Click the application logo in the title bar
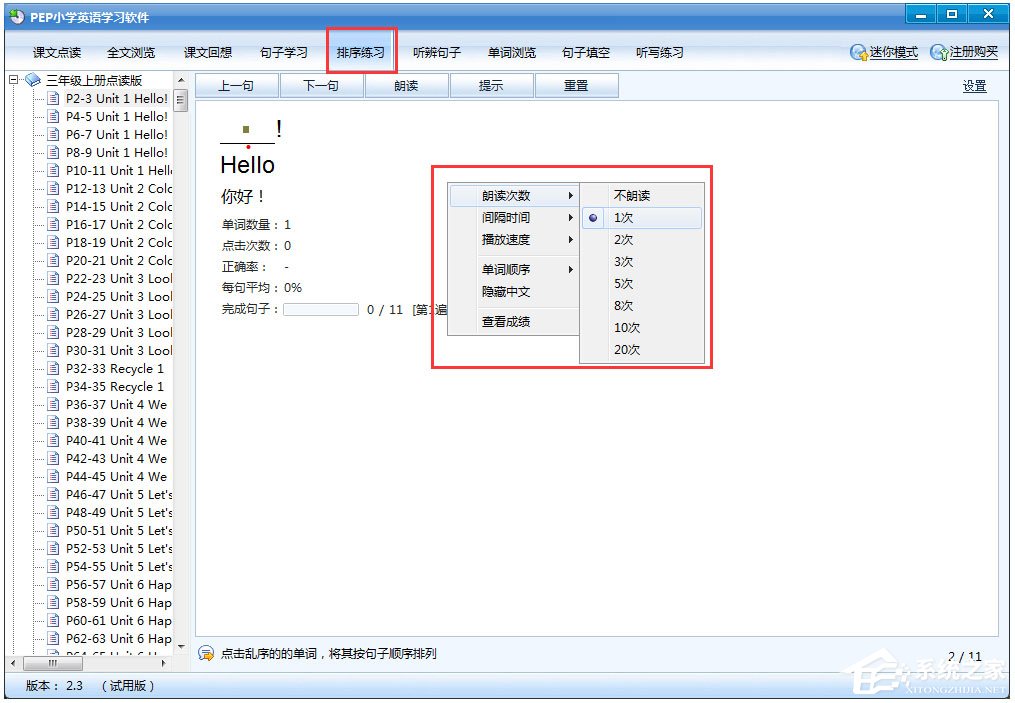This screenshot has width=1015, height=703. pyautogui.click(x=19, y=15)
